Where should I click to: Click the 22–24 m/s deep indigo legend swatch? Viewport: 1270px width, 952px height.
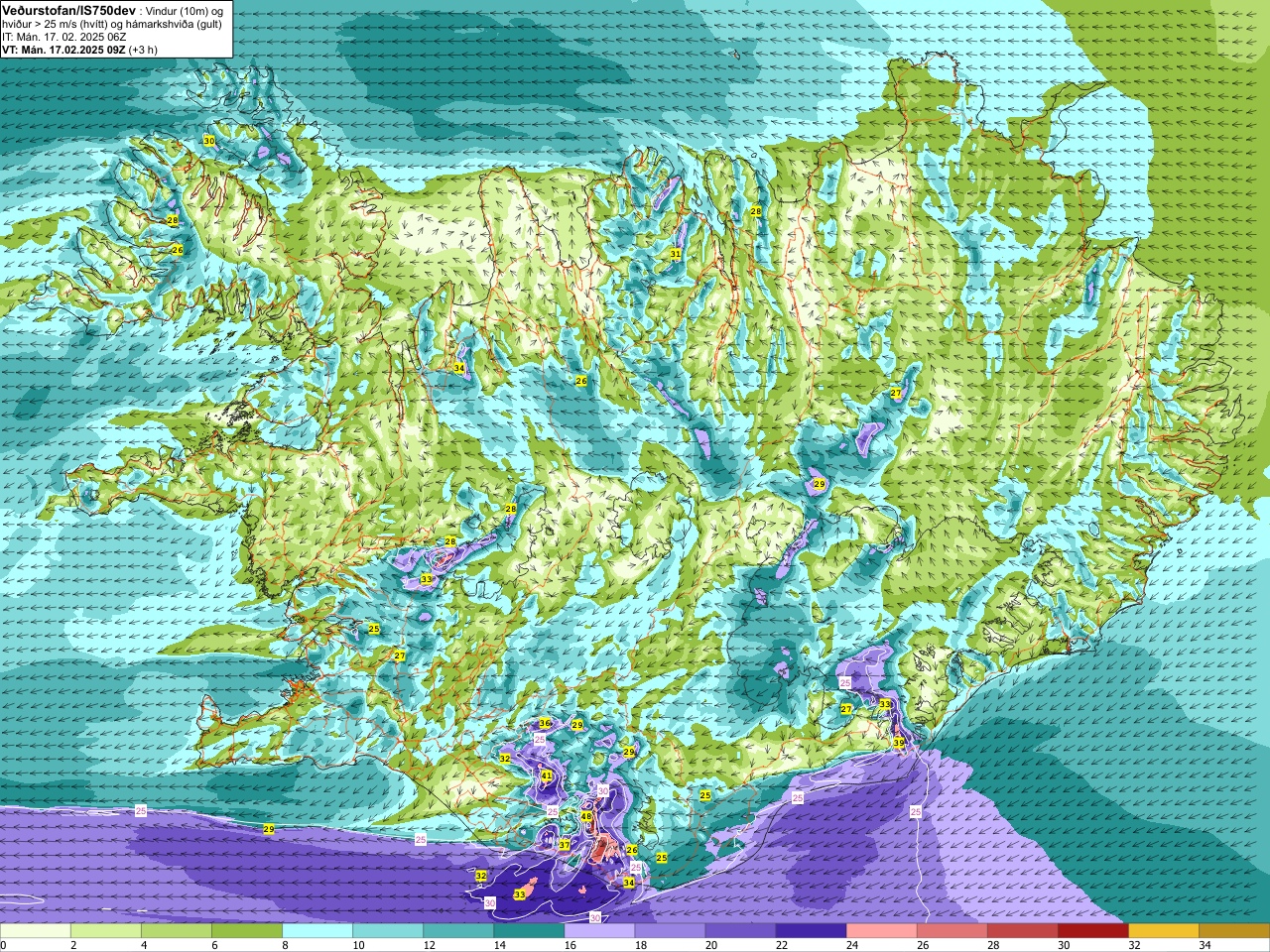pos(811,931)
